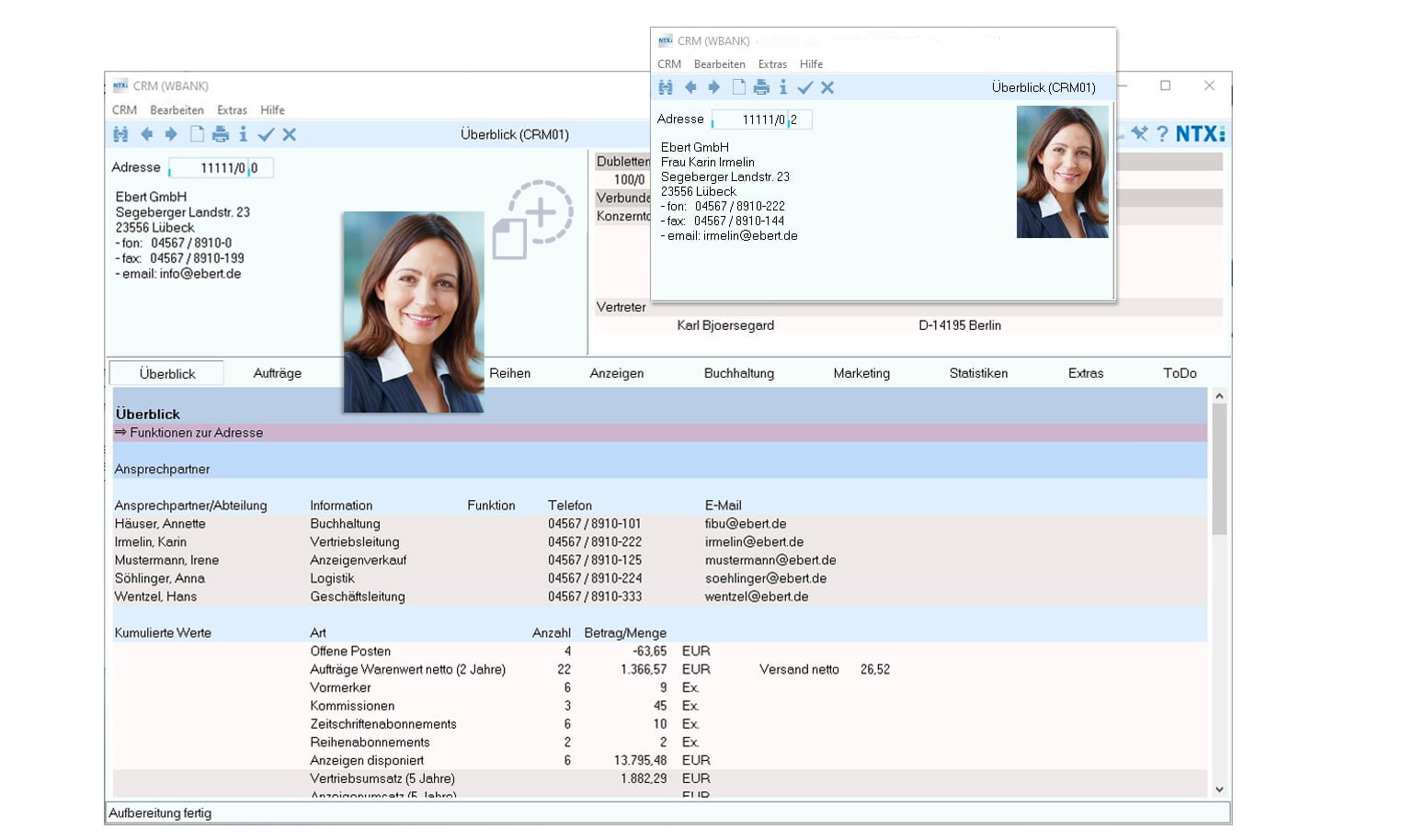This screenshot has width=1414, height=840.
Task: Click the new document icon in popup window
Action: (x=738, y=87)
